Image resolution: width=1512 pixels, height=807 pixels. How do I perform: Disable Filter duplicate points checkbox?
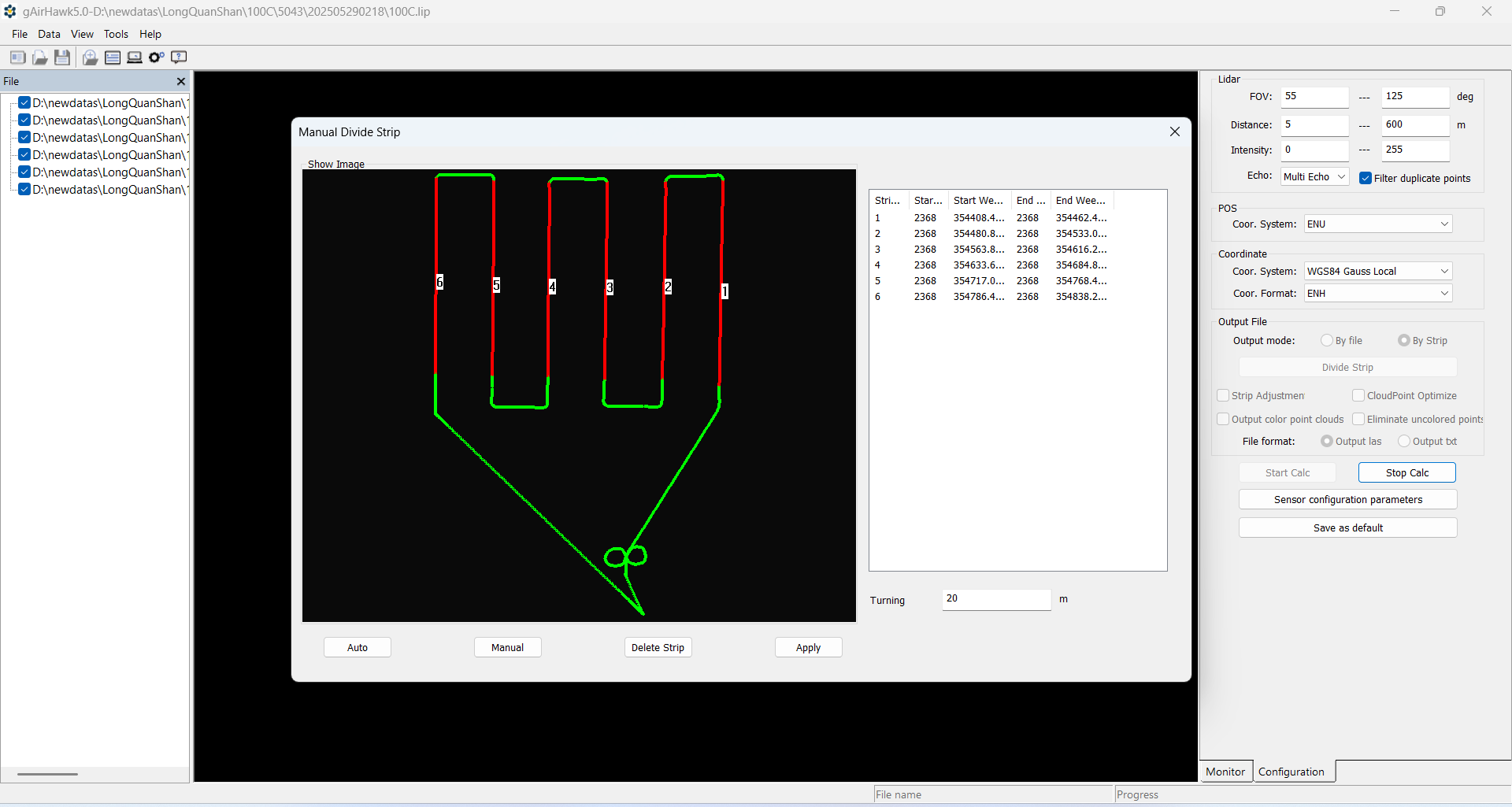1366,178
